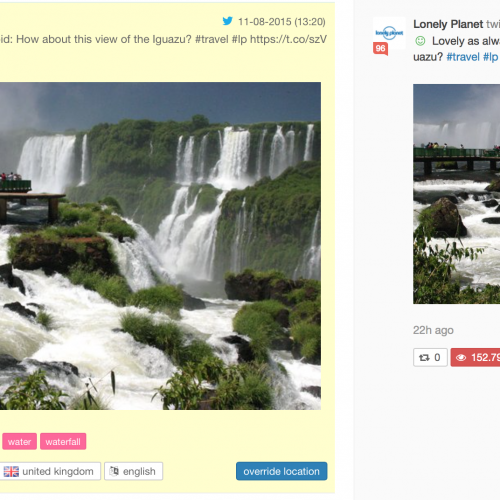This screenshot has height=500, width=500.
Task: Click the Lonely Planet author name
Action: 448,24
